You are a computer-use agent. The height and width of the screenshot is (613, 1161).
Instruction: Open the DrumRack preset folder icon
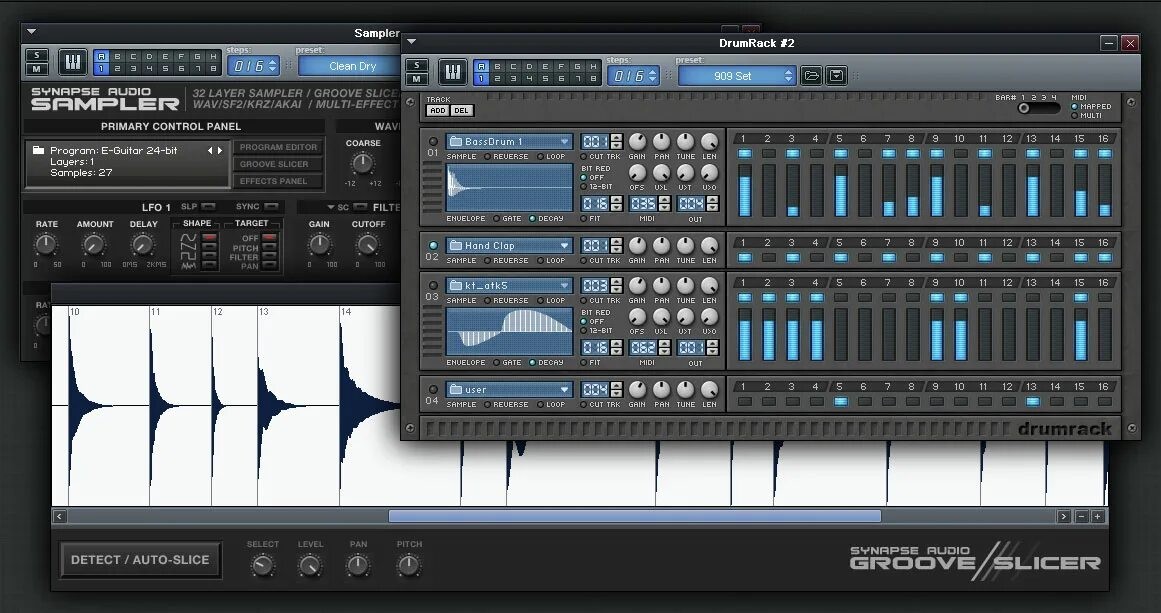(811, 76)
